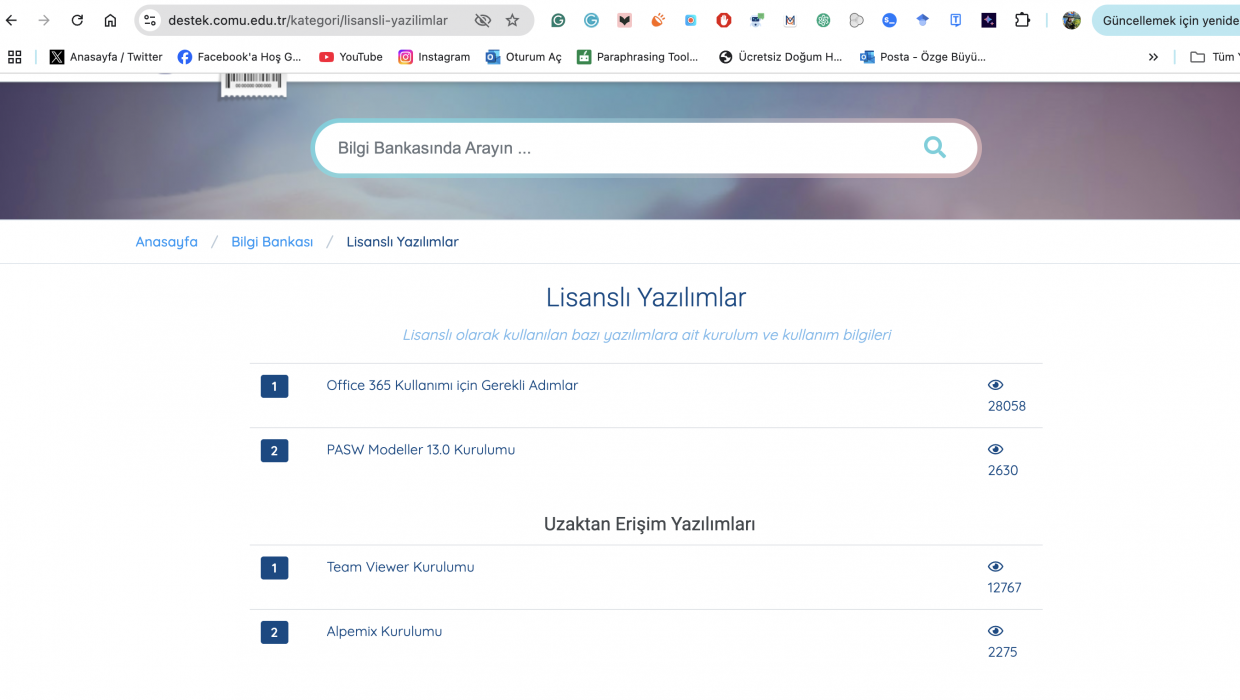The width and height of the screenshot is (1240, 700).
Task: Open the Tüm Yer İşaretleri bookmarks folder
Action: point(1213,57)
